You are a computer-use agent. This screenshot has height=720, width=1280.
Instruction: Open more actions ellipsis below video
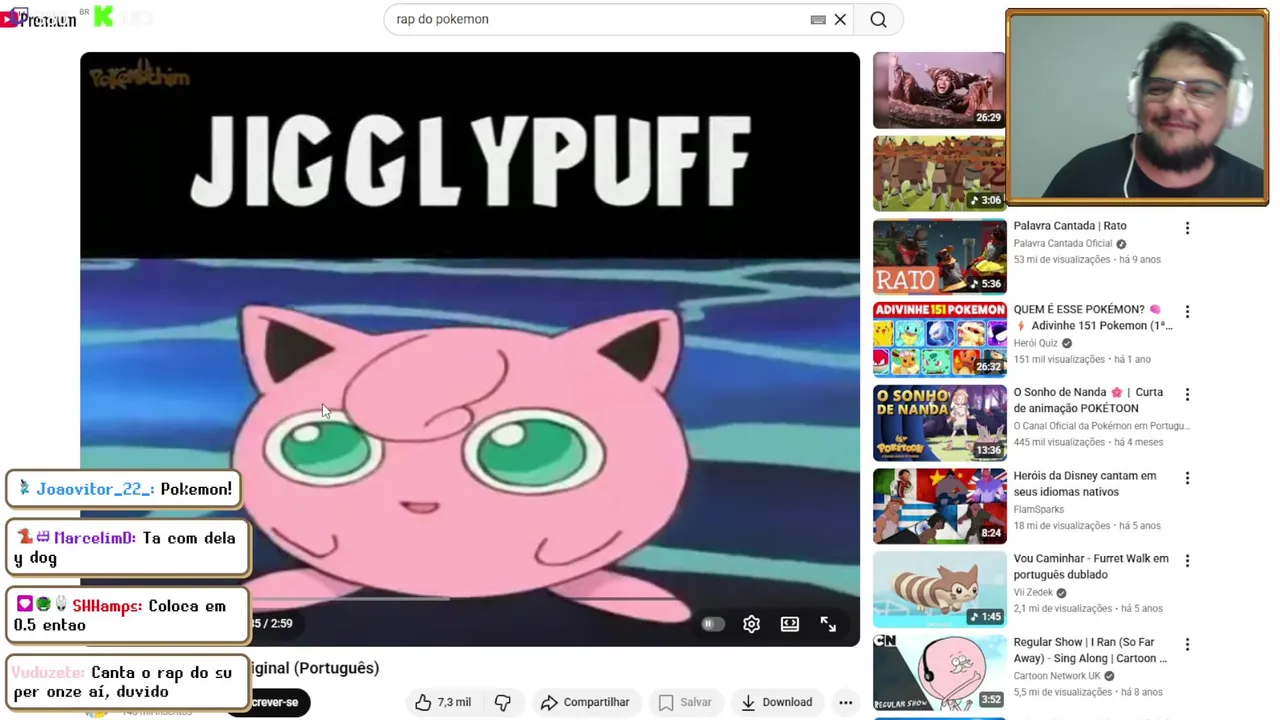point(845,702)
